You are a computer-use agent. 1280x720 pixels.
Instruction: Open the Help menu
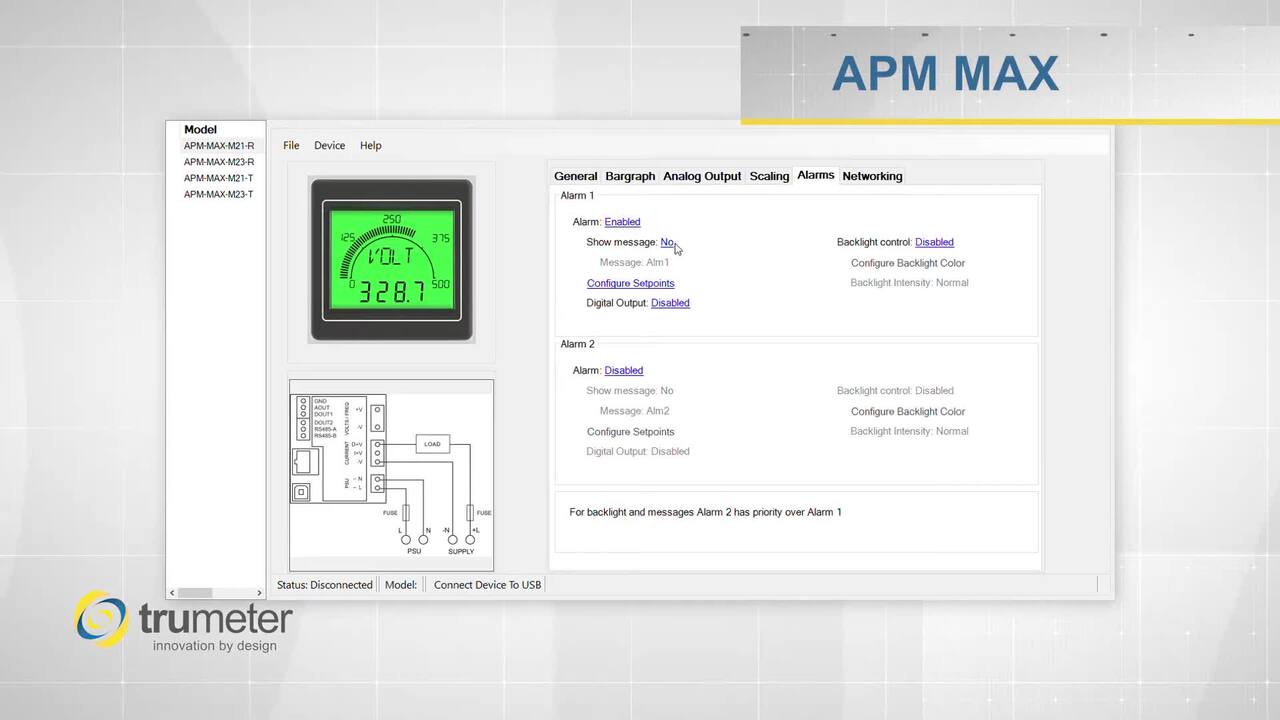tap(370, 146)
